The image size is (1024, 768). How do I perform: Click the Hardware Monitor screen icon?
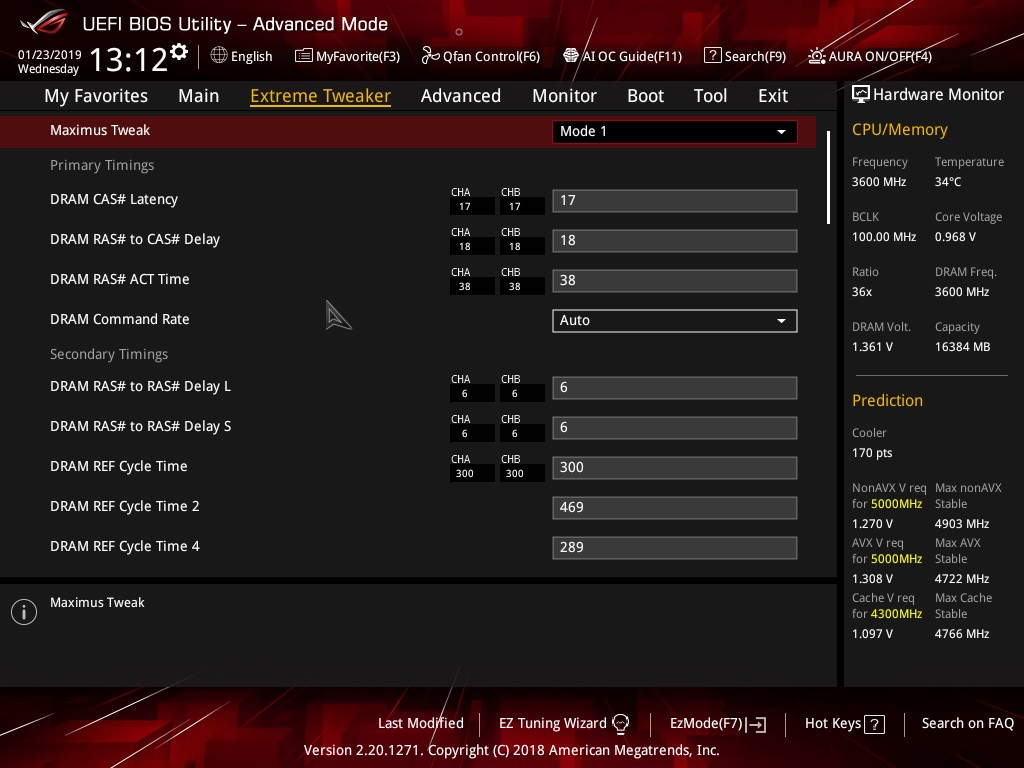pos(861,95)
